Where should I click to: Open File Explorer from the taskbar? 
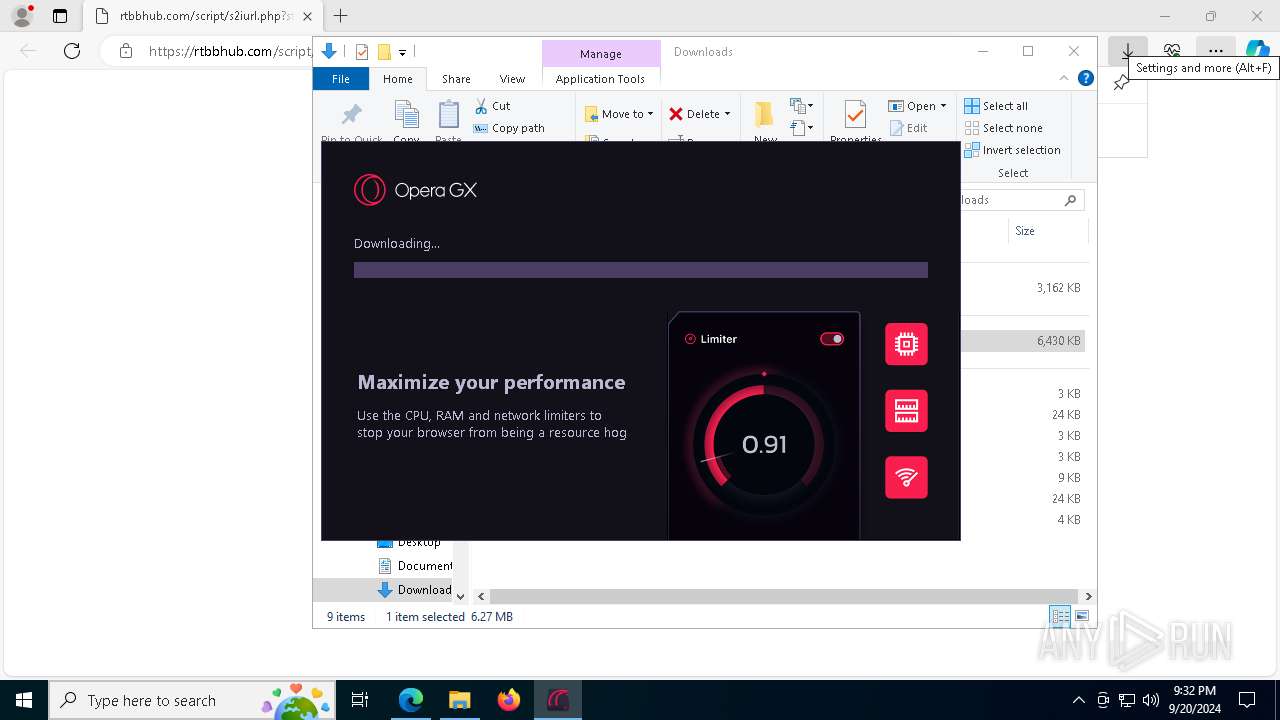[x=459, y=700]
